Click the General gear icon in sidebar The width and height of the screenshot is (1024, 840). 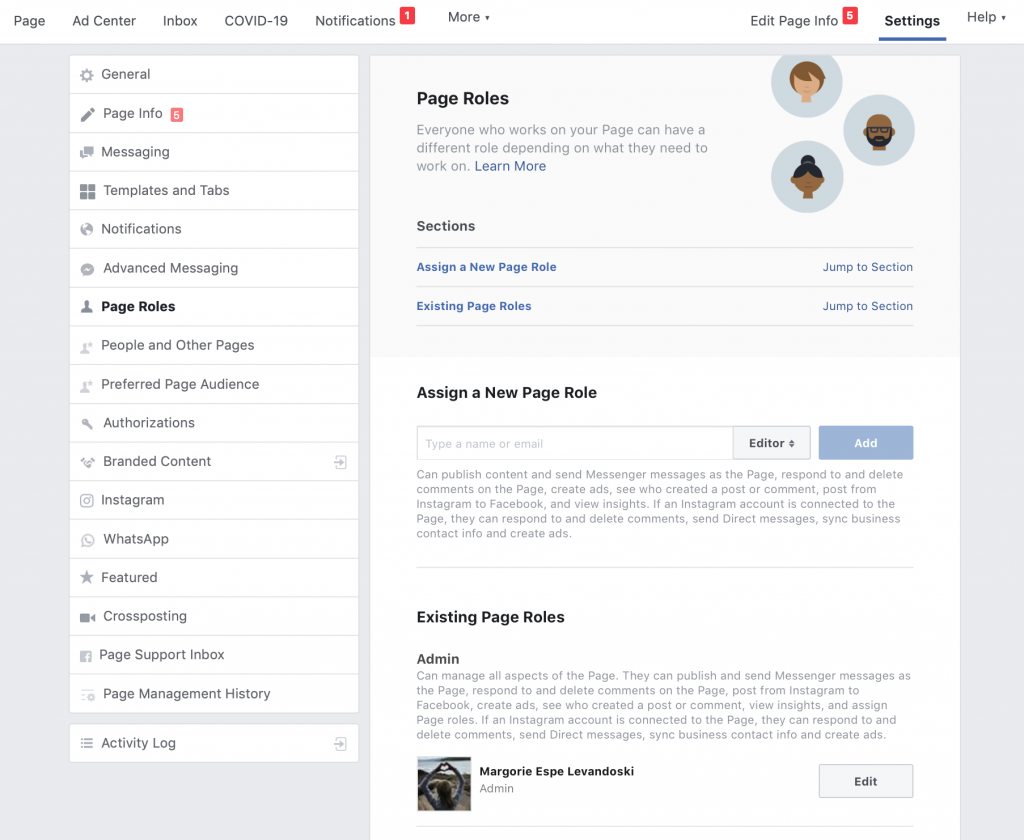point(87,75)
